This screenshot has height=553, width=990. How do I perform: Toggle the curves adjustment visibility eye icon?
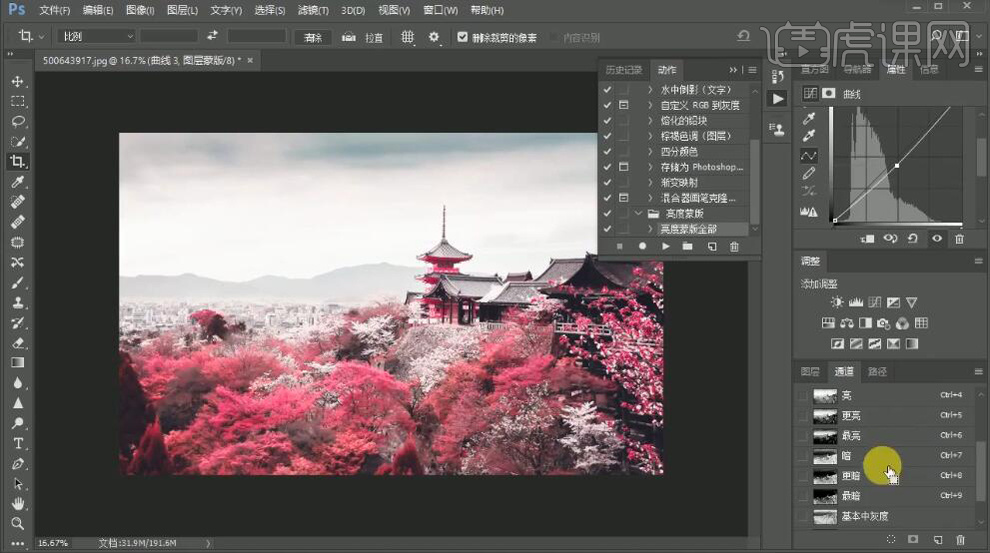point(937,239)
